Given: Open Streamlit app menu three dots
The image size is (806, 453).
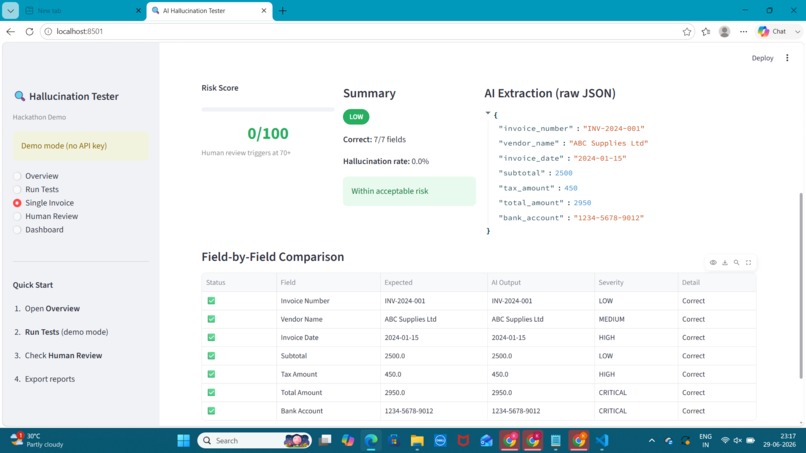Looking at the screenshot, I should point(787,58).
